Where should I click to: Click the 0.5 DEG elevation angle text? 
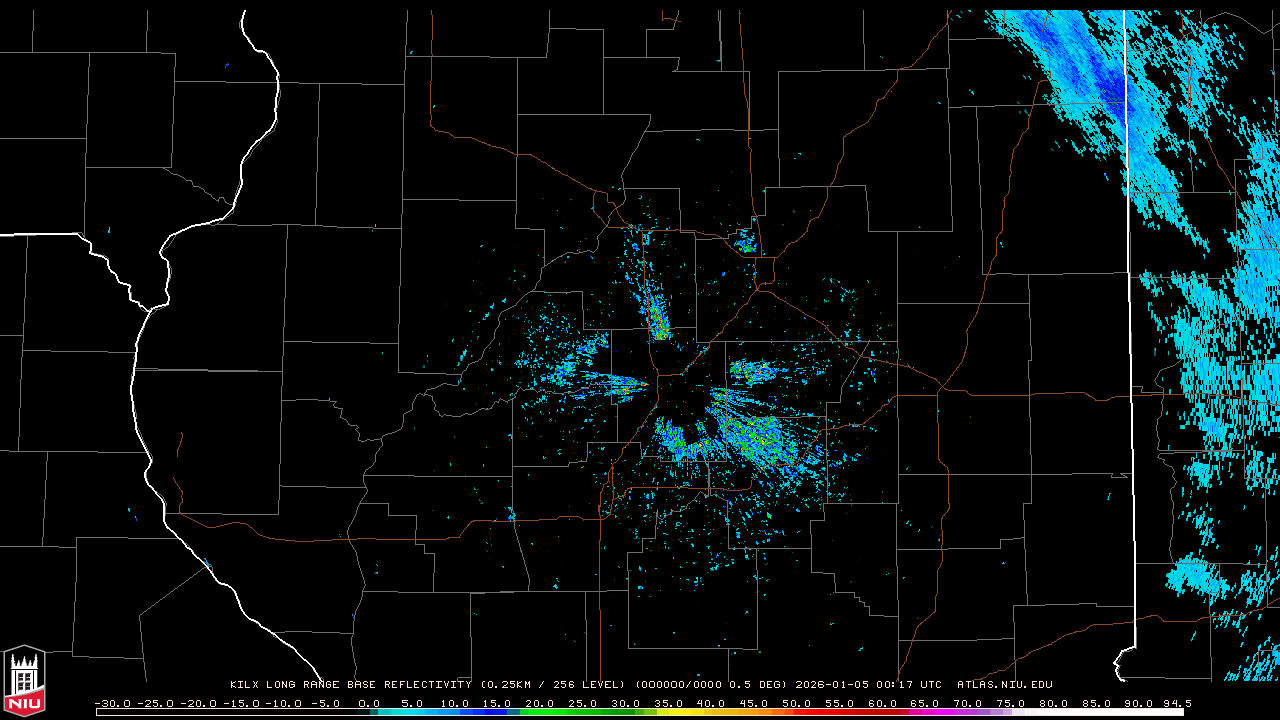(763, 685)
